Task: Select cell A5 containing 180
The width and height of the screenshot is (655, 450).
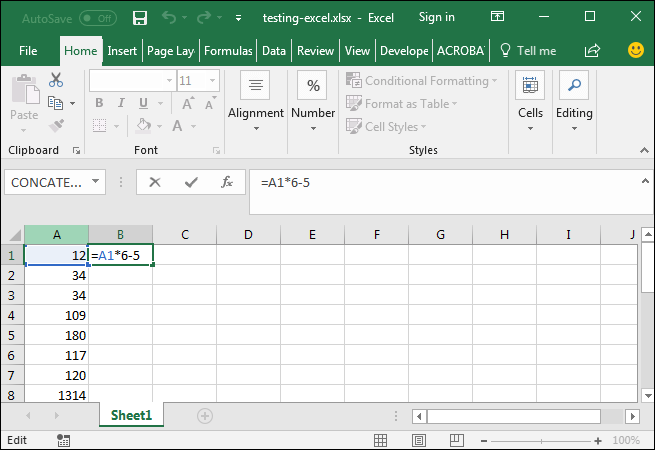Action: coord(56,334)
